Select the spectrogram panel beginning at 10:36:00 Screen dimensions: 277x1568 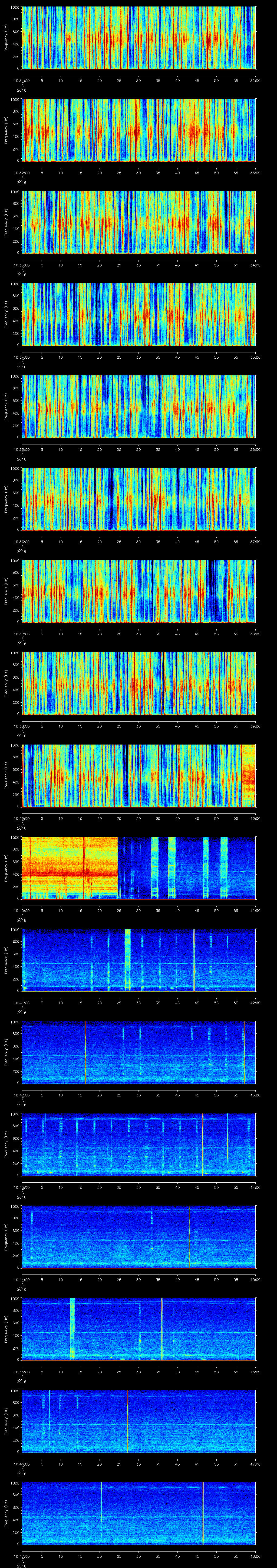point(138,499)
